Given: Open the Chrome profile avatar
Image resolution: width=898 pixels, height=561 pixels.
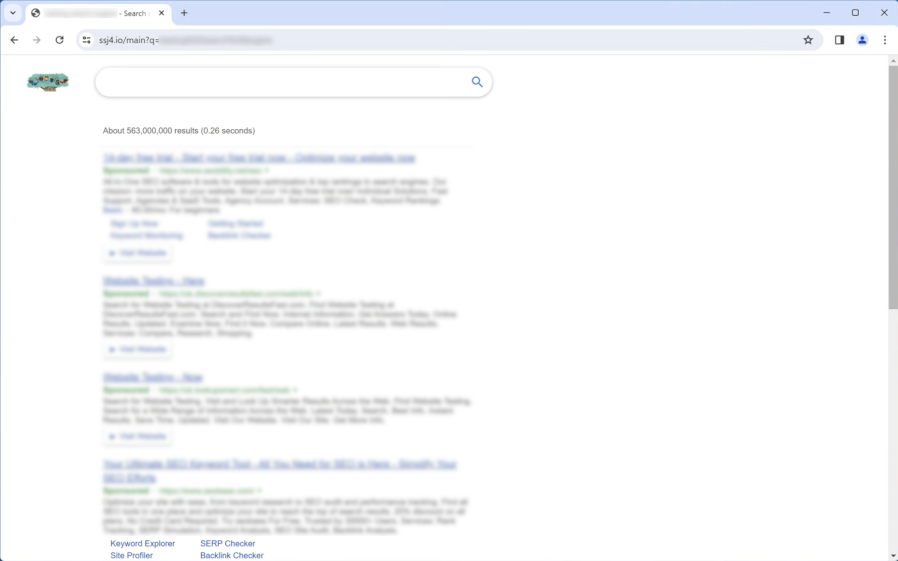Looking at the screenshot, I should point(862,40).
